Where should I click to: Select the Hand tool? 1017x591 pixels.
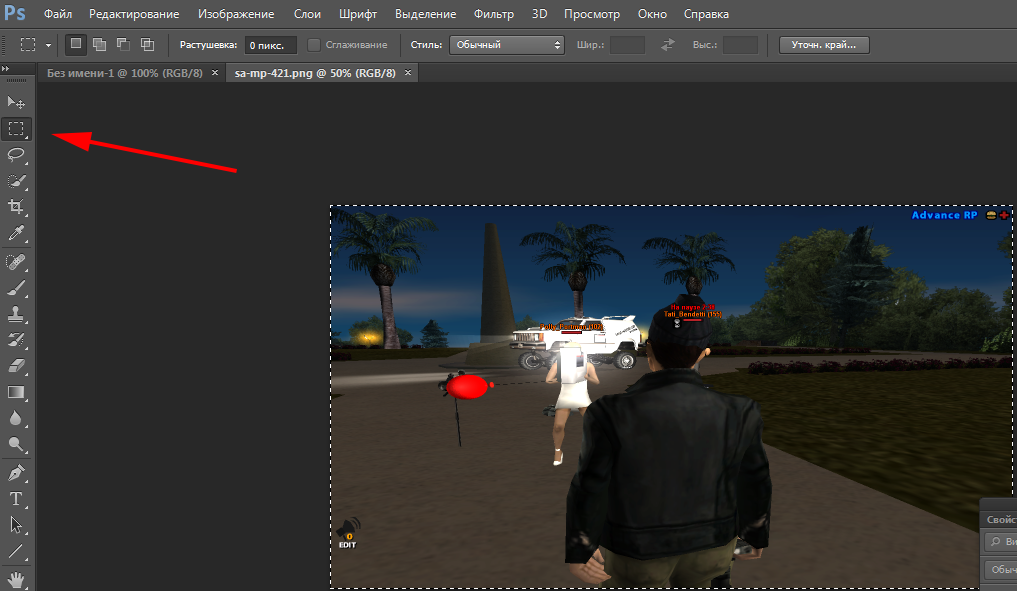16,579
